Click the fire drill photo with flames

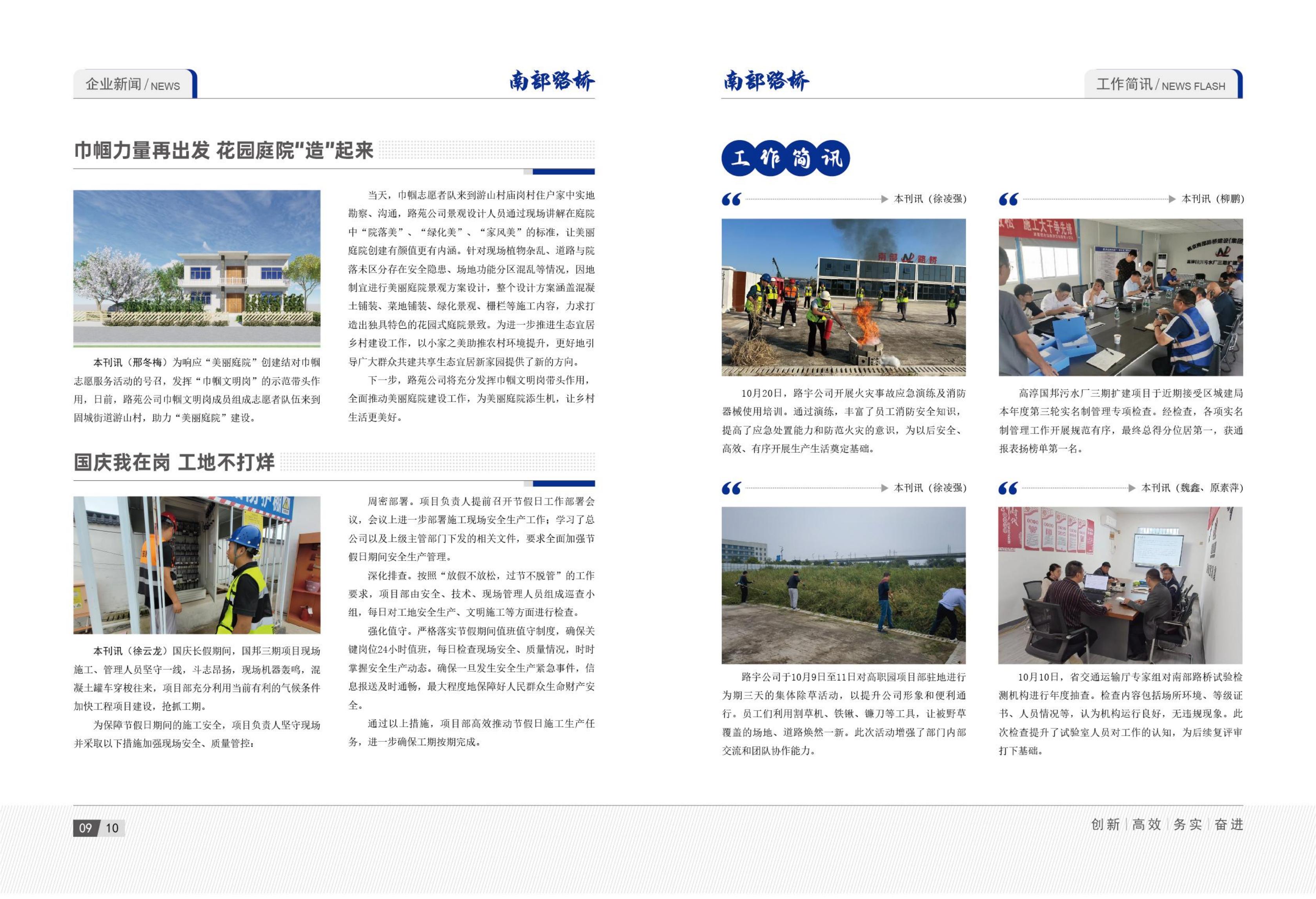(843, 297)
